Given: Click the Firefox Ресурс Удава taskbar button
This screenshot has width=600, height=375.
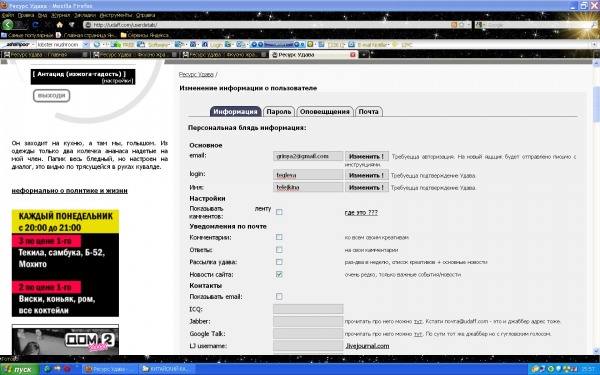Looking at the screenshot, I should click(110, 369).
